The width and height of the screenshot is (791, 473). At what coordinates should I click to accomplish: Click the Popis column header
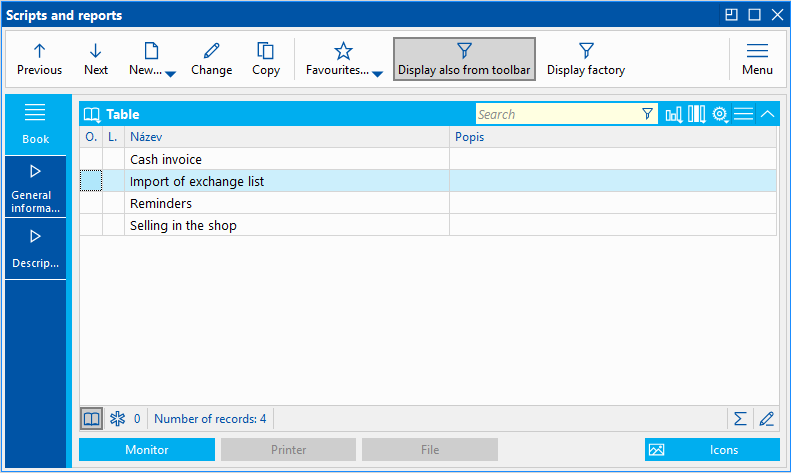613,137
